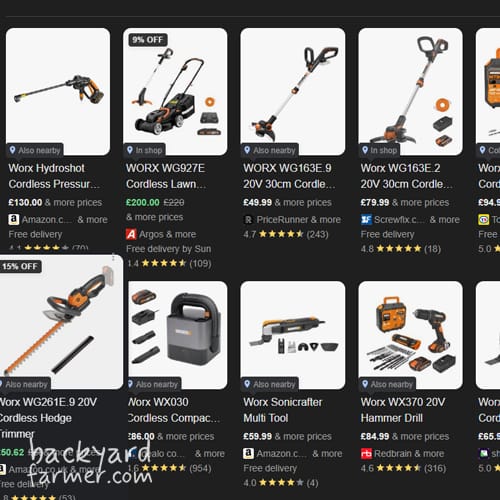This screenshot has width=500, height=500.
Task: Open the Worx Sonicrafter Multi Tool title
Action: pyautogui.click(x=283, y=410)
